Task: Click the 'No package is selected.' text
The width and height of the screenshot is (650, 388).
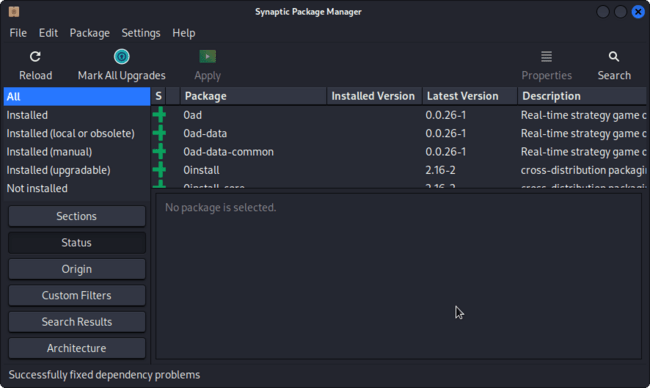Action: [x=221, y=207]
